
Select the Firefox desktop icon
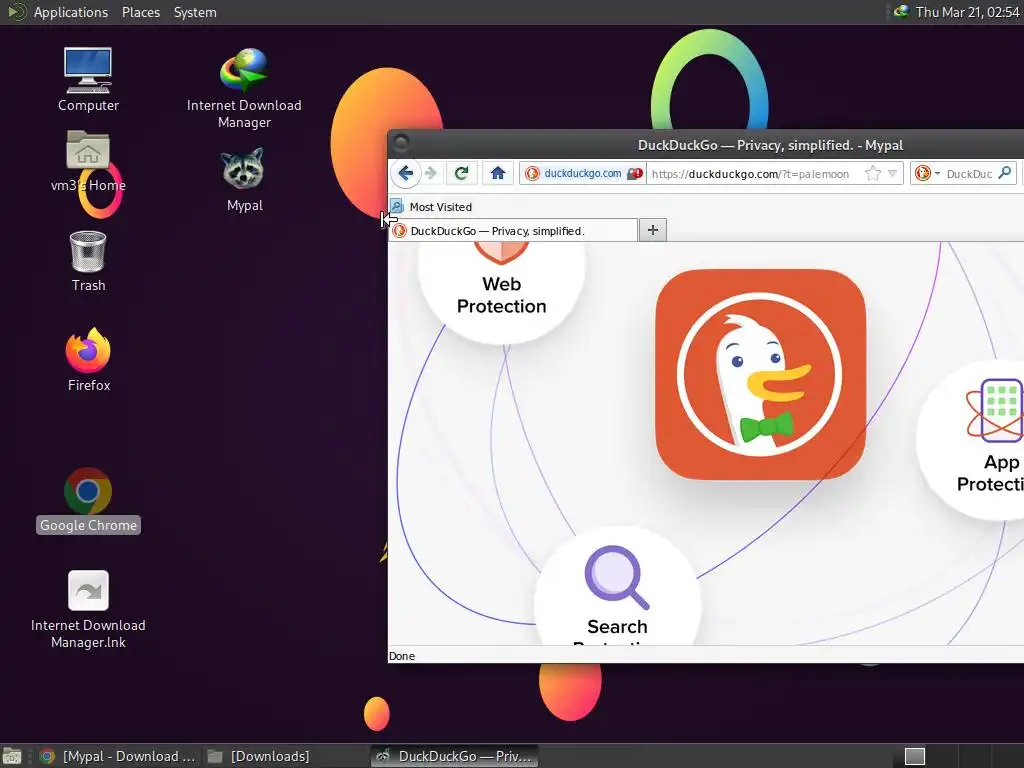88,359
